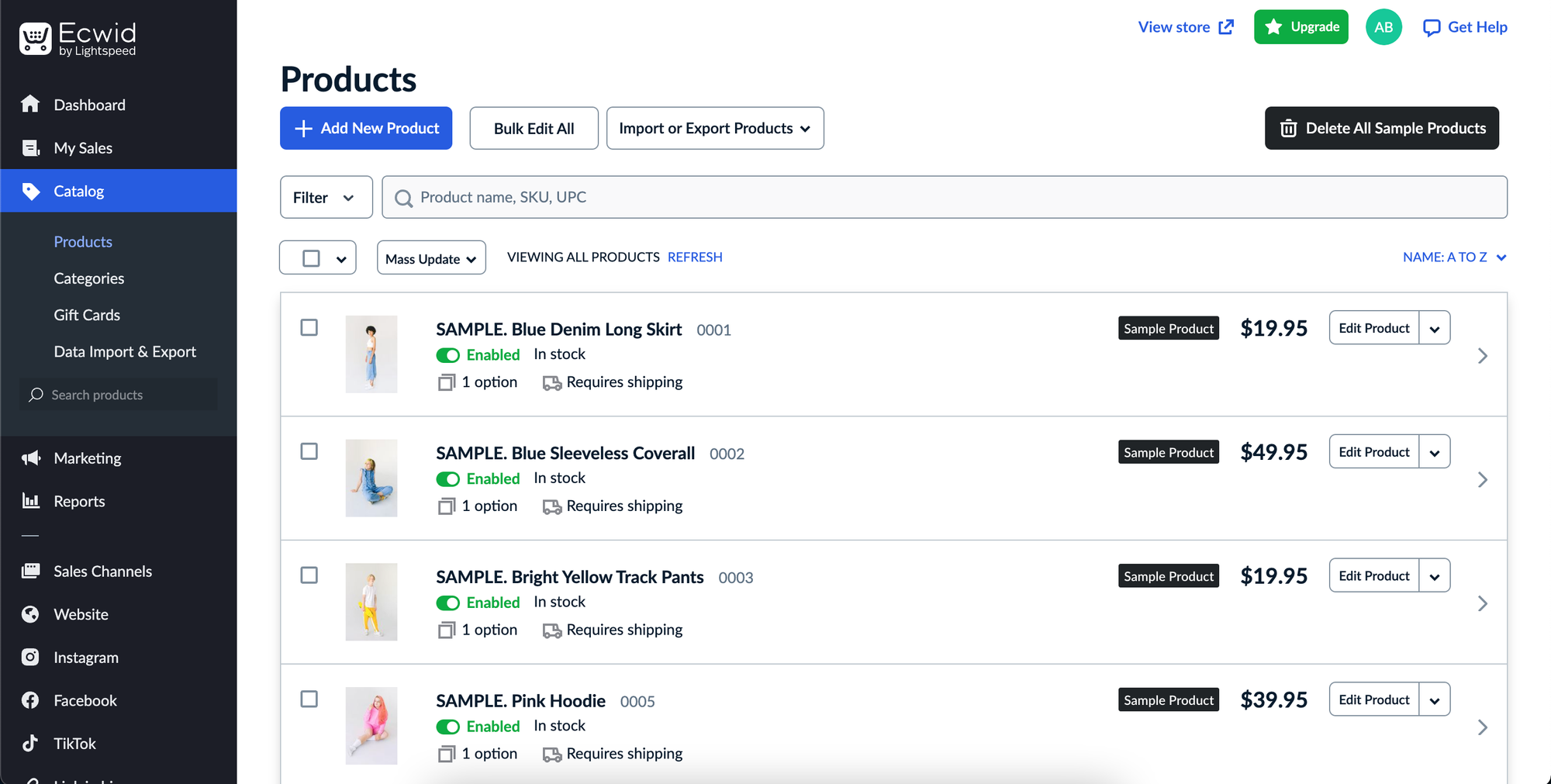Image resolution: width=1551 pixels, height=784 pixels.
Task: Open the select-all dropdown arrow
Action: [341, 259]
